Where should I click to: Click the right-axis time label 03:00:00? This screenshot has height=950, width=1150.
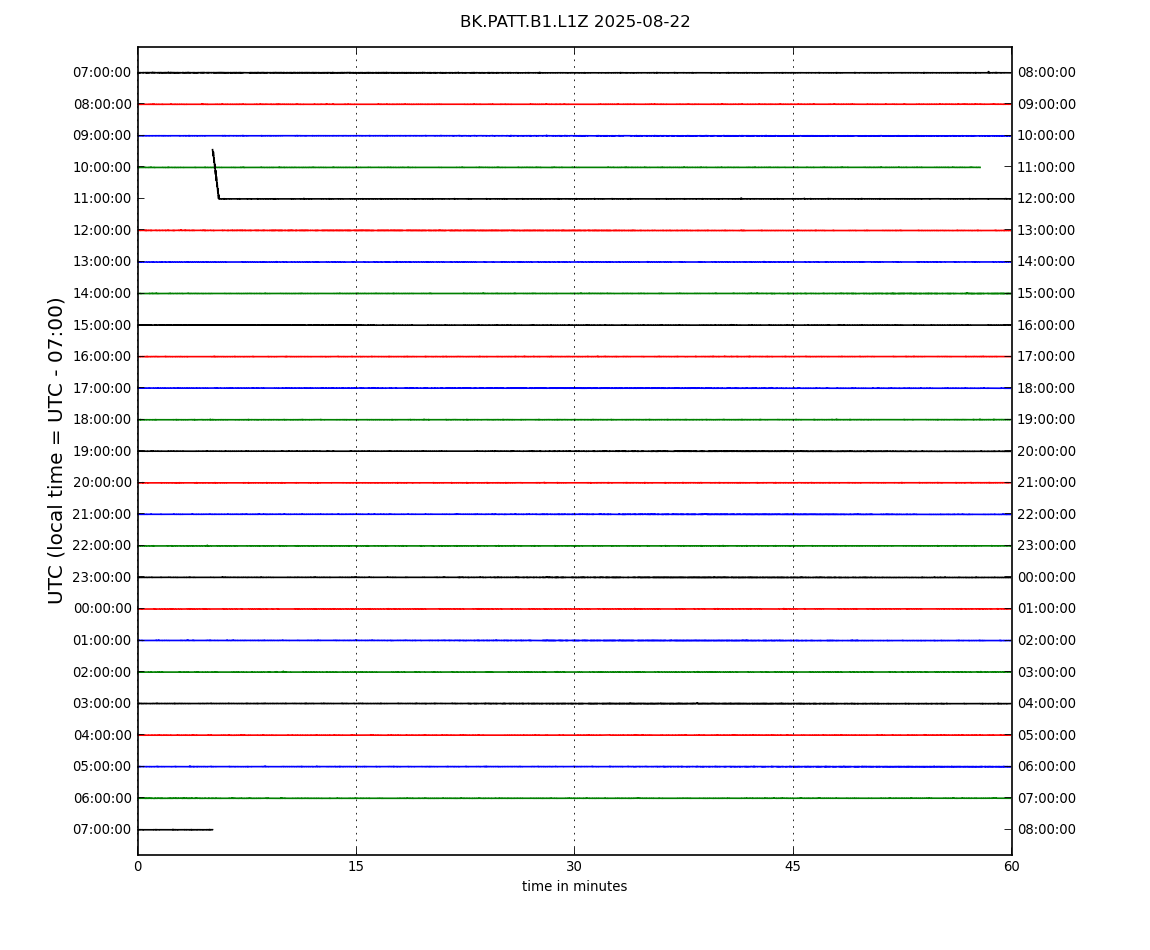coord(1047,672)
